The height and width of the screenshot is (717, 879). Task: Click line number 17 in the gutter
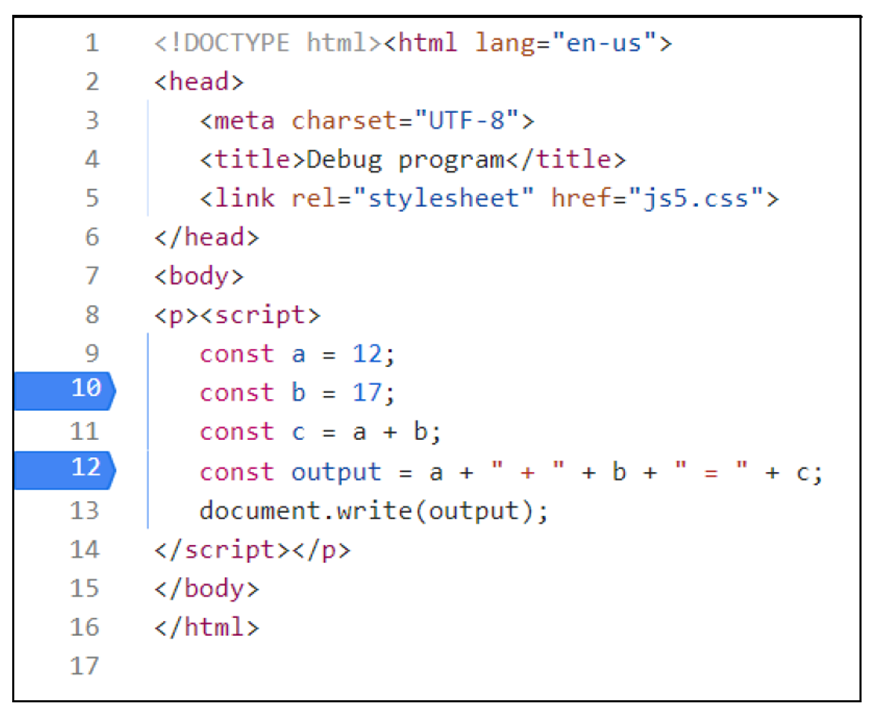[x=85, y=666]
